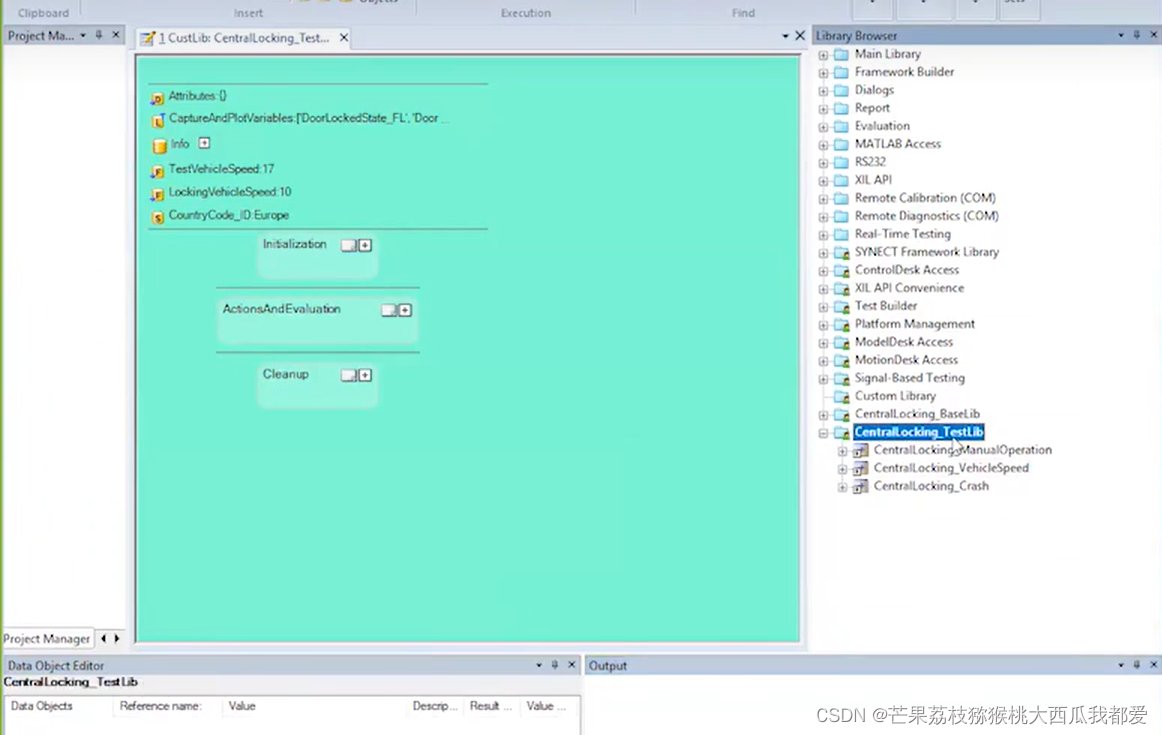
Task: Expand the Dialogs library node
Action: pos(823,90)
